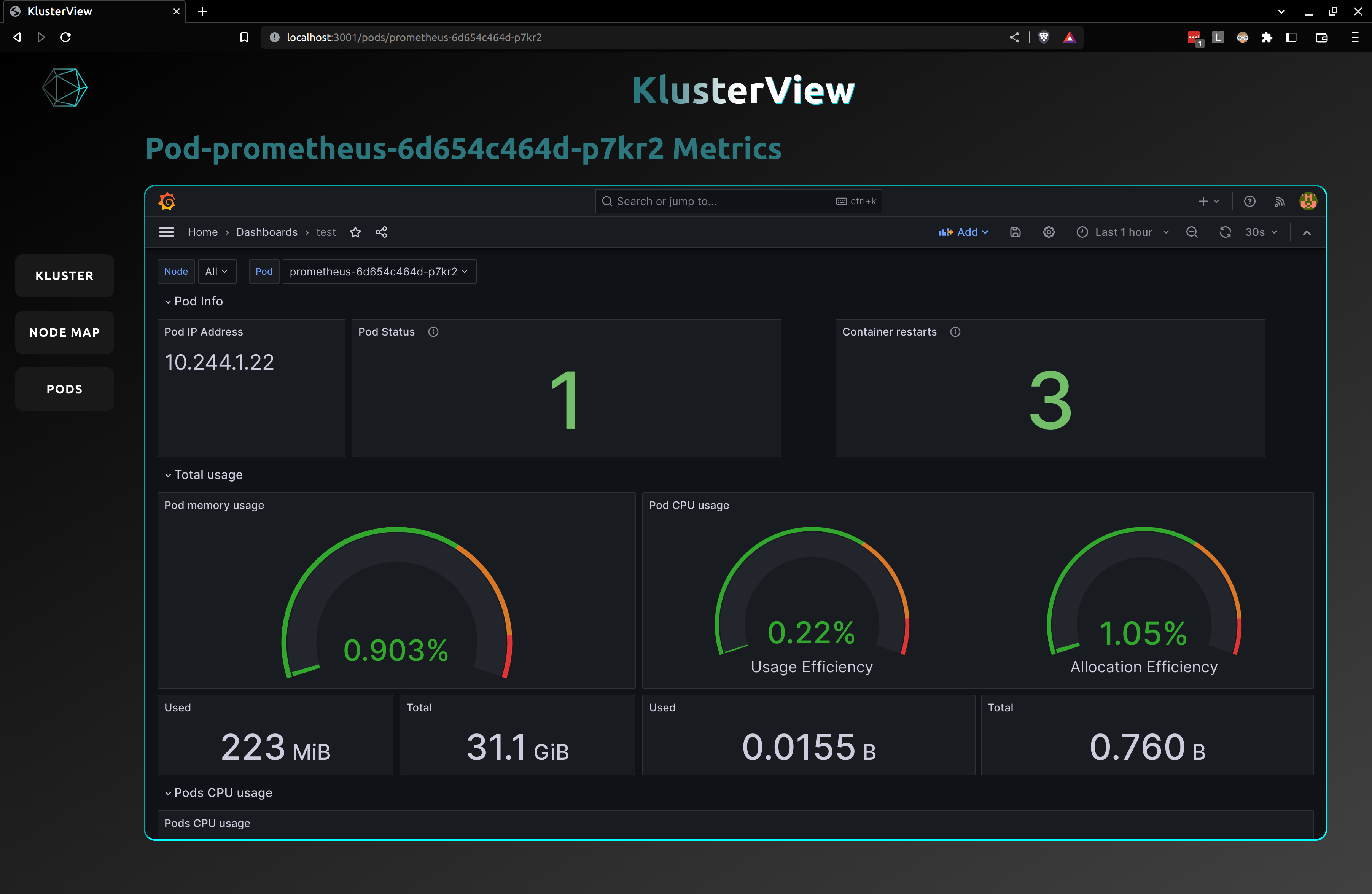Click the Pod variable label

264,272
